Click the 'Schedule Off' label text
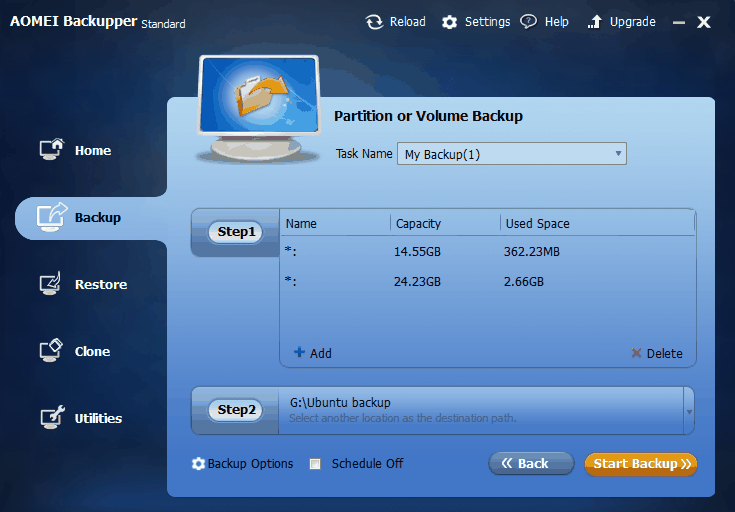The height and width of the screenshot is (512, 735). [x=367, y=464]
